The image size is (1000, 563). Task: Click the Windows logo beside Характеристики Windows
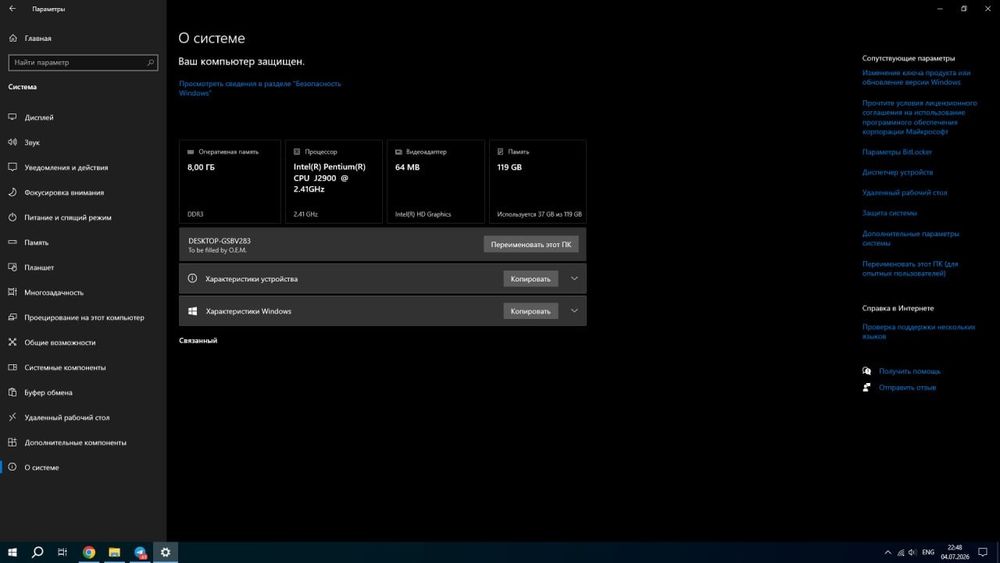coord(193,311)
